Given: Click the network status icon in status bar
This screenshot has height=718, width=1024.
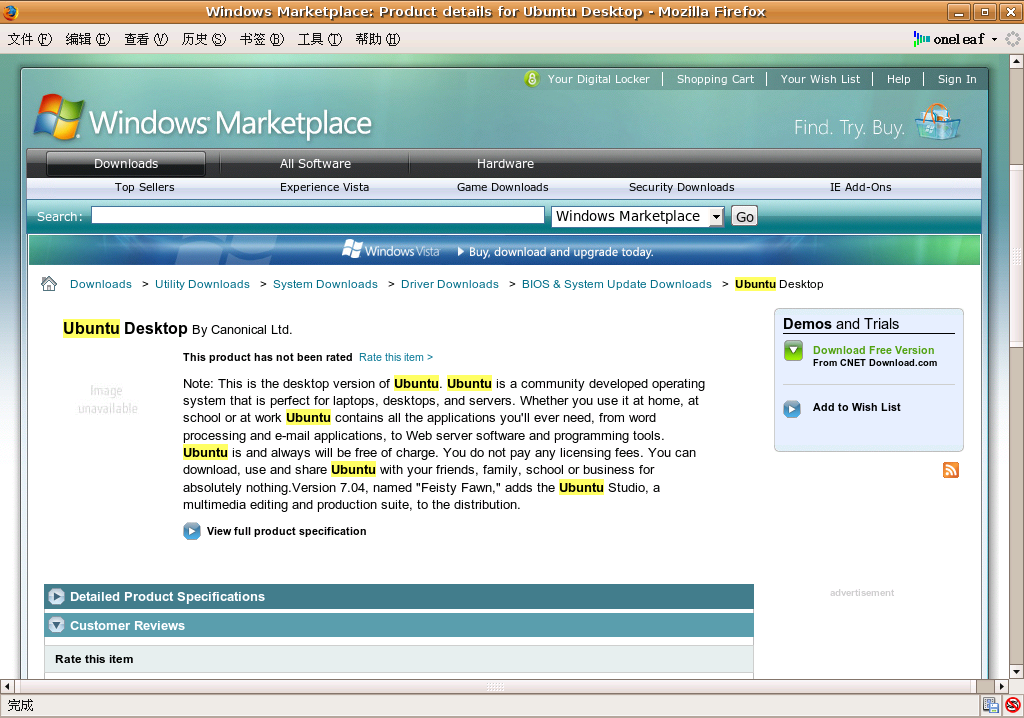Looking at the screenshot, I should (x=991, y=705).
